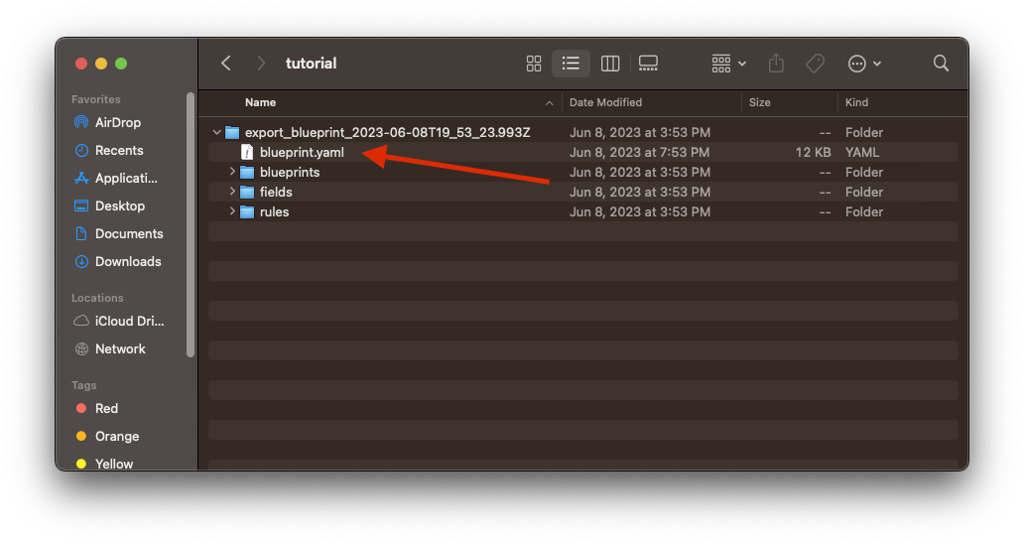Switch to column view
Image resolution: width=1024 pixels, height=544 pixels.
[610, 63]
